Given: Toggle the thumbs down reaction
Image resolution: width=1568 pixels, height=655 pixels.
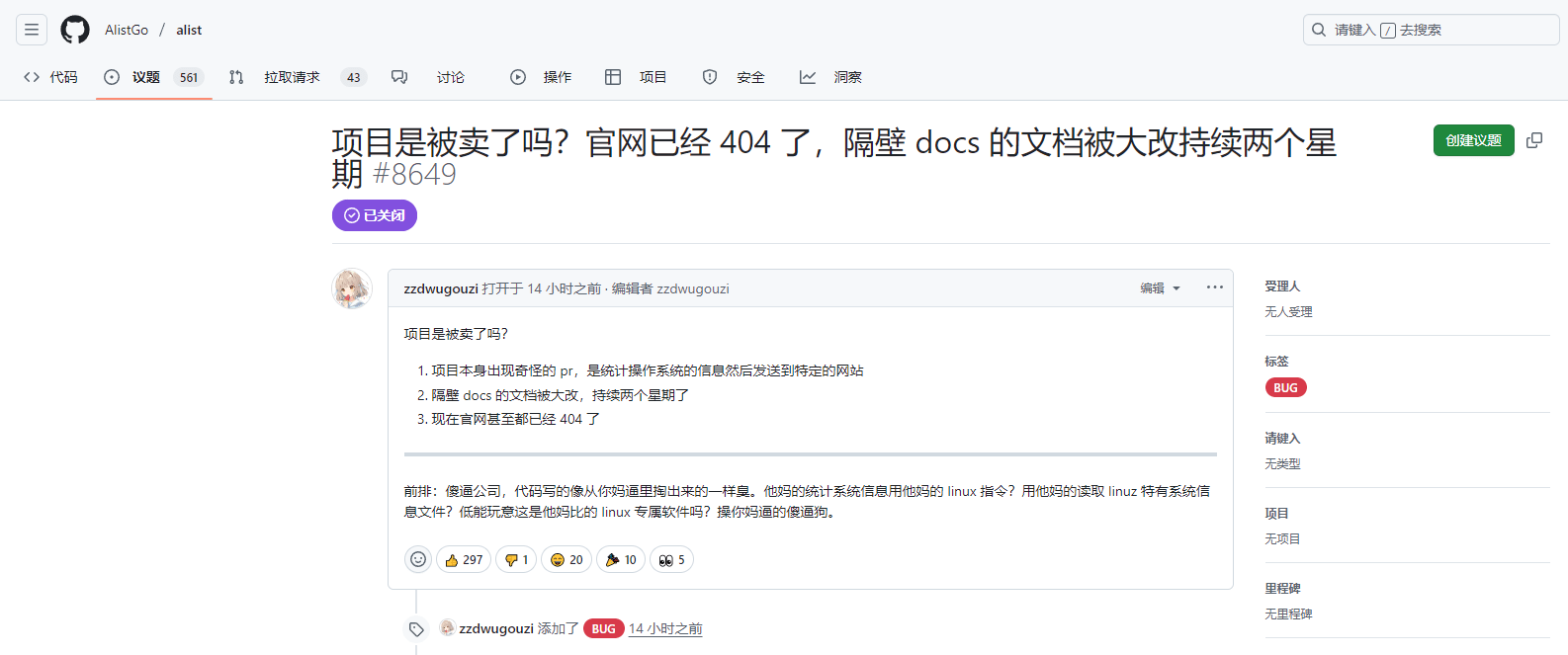Looking at the screenshot, I should click(516, 559).
